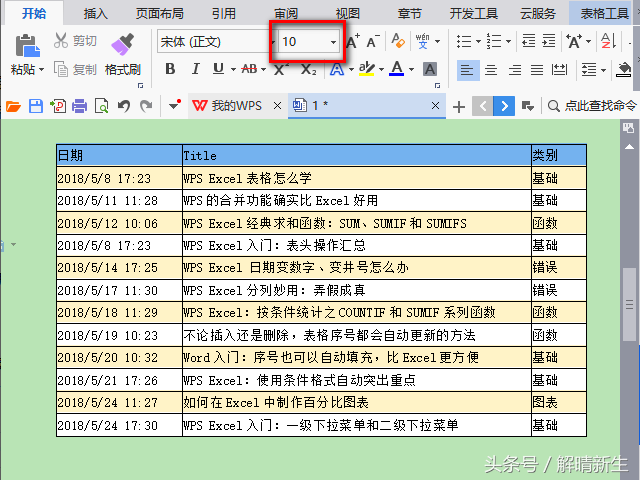Increase font size with the A+ icon
Image resolution: width=640 pixels, height=480 pixels.
[x=353, y=41]
